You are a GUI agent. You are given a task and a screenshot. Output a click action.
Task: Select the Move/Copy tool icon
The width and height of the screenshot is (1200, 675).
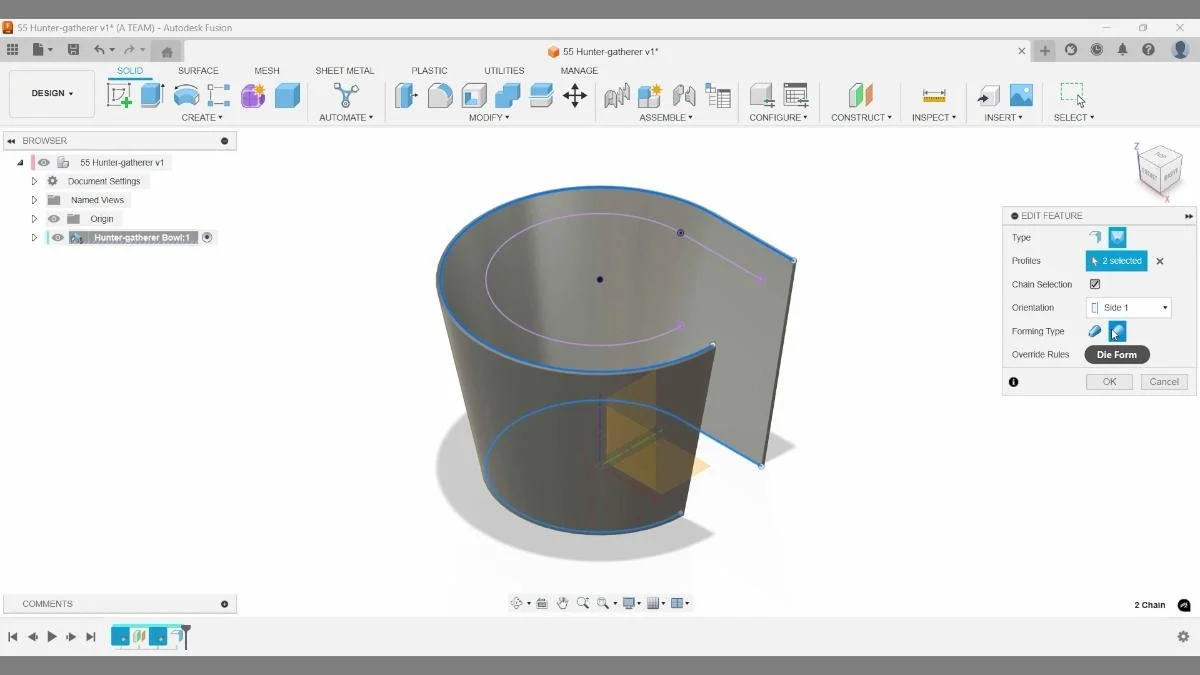point(575,95)
